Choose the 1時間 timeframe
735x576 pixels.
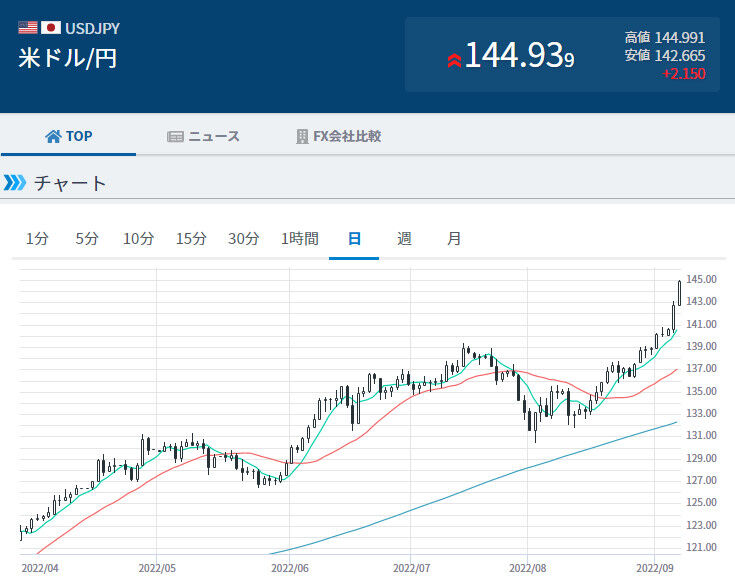(x=300, y=239)
